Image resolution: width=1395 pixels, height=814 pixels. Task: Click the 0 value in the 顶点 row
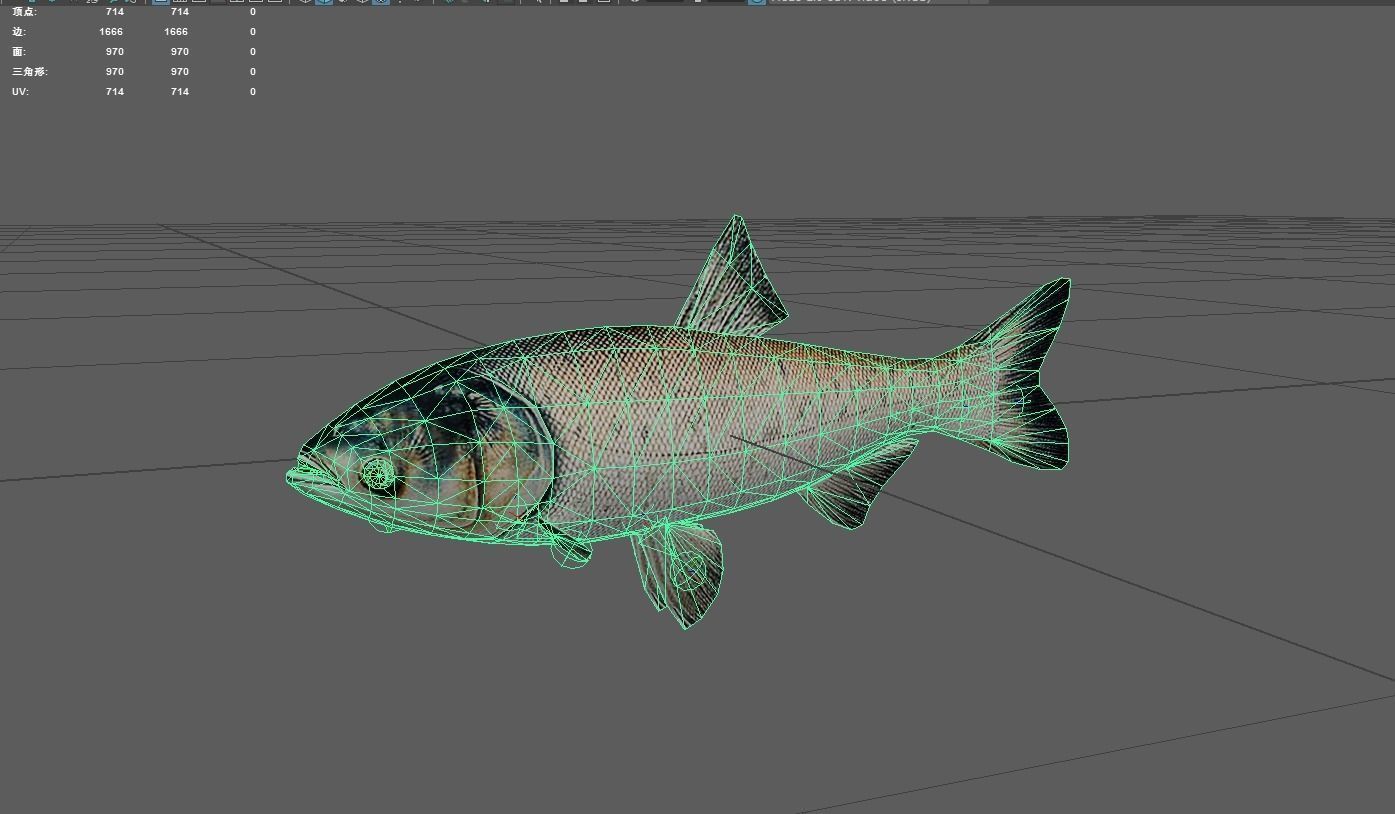pos(253,12)
